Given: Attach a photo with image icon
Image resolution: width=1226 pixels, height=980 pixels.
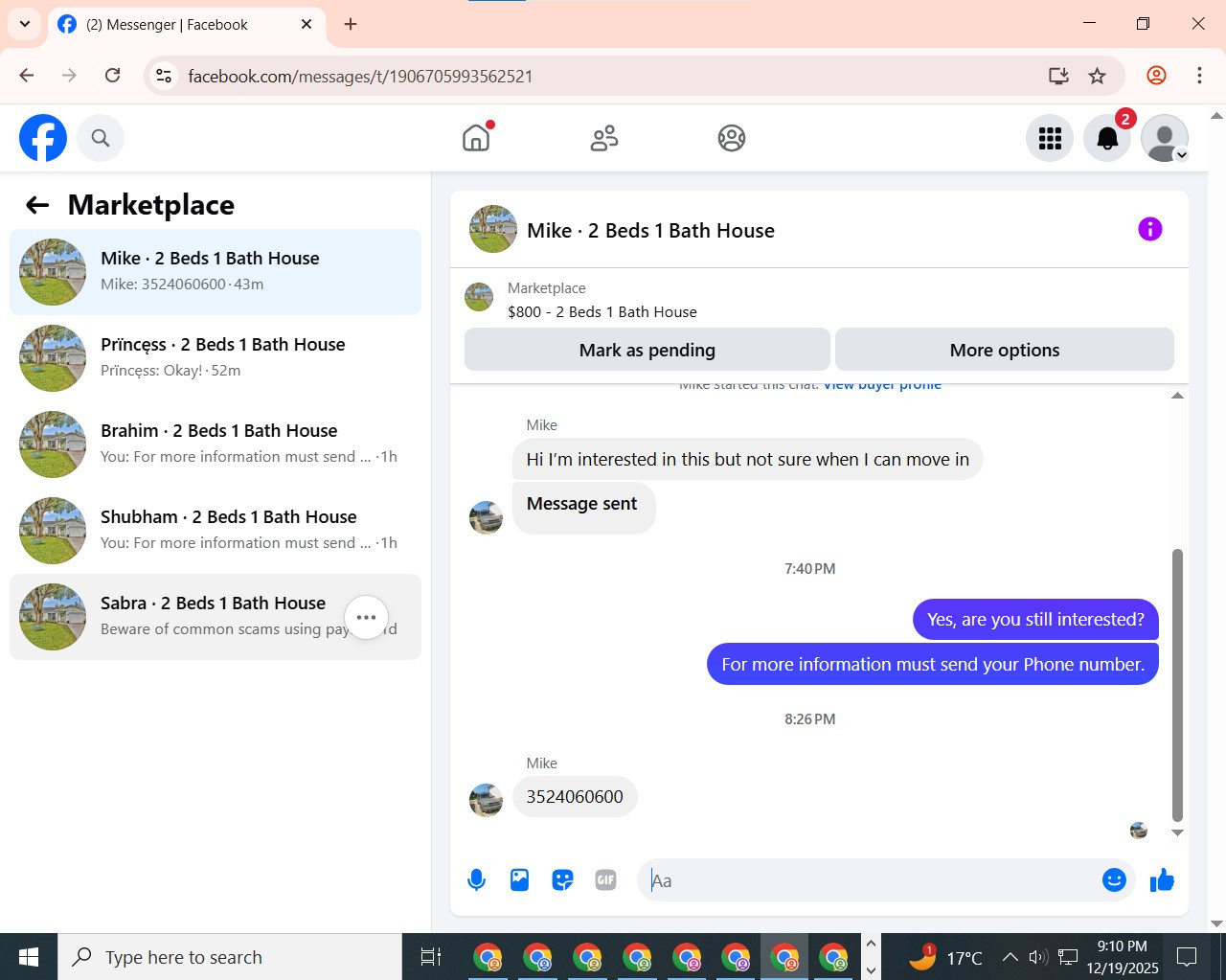Looking at the screenshot, I should [519, 879].
